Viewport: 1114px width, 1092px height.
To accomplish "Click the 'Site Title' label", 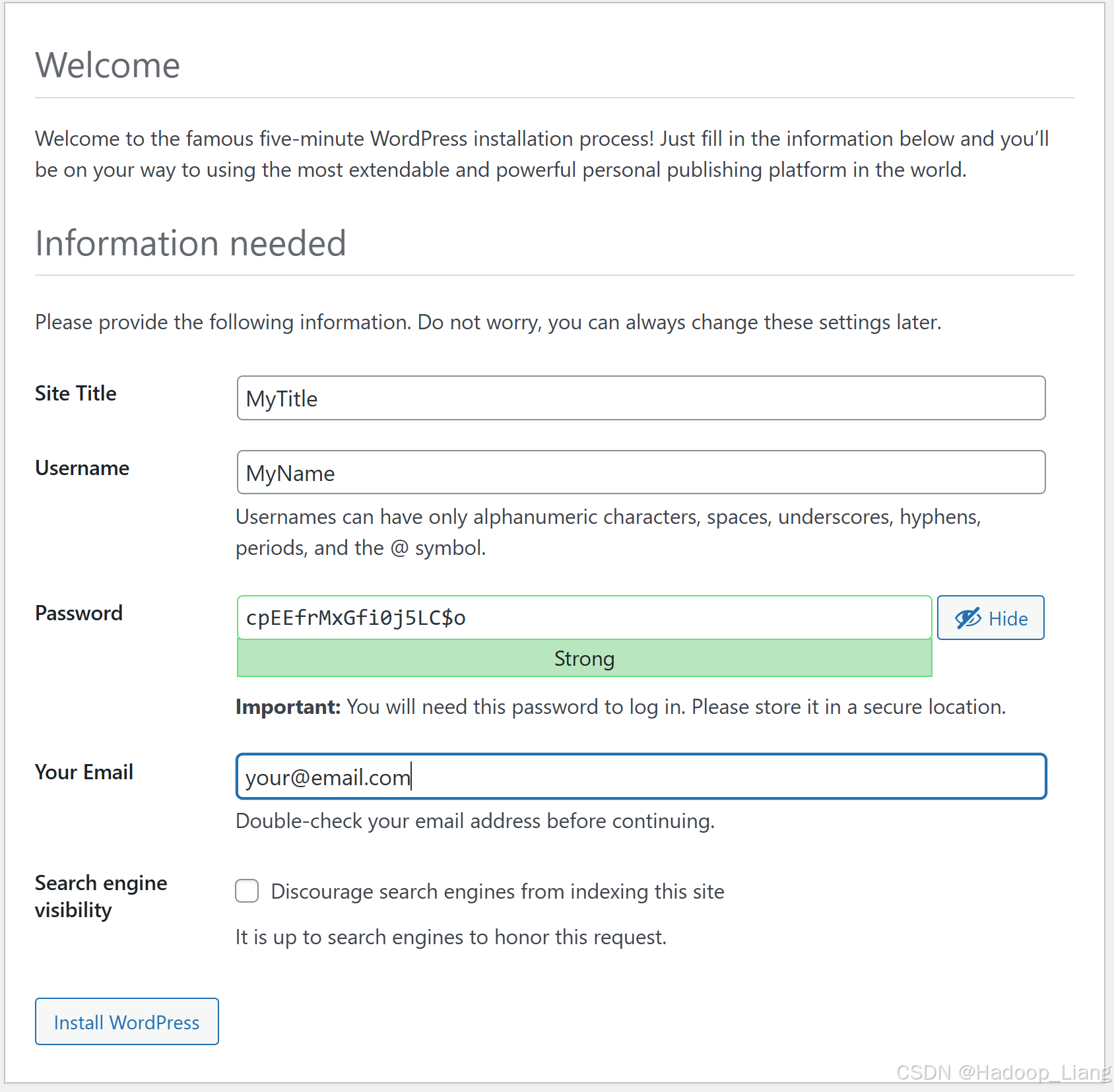I will 76,393.
